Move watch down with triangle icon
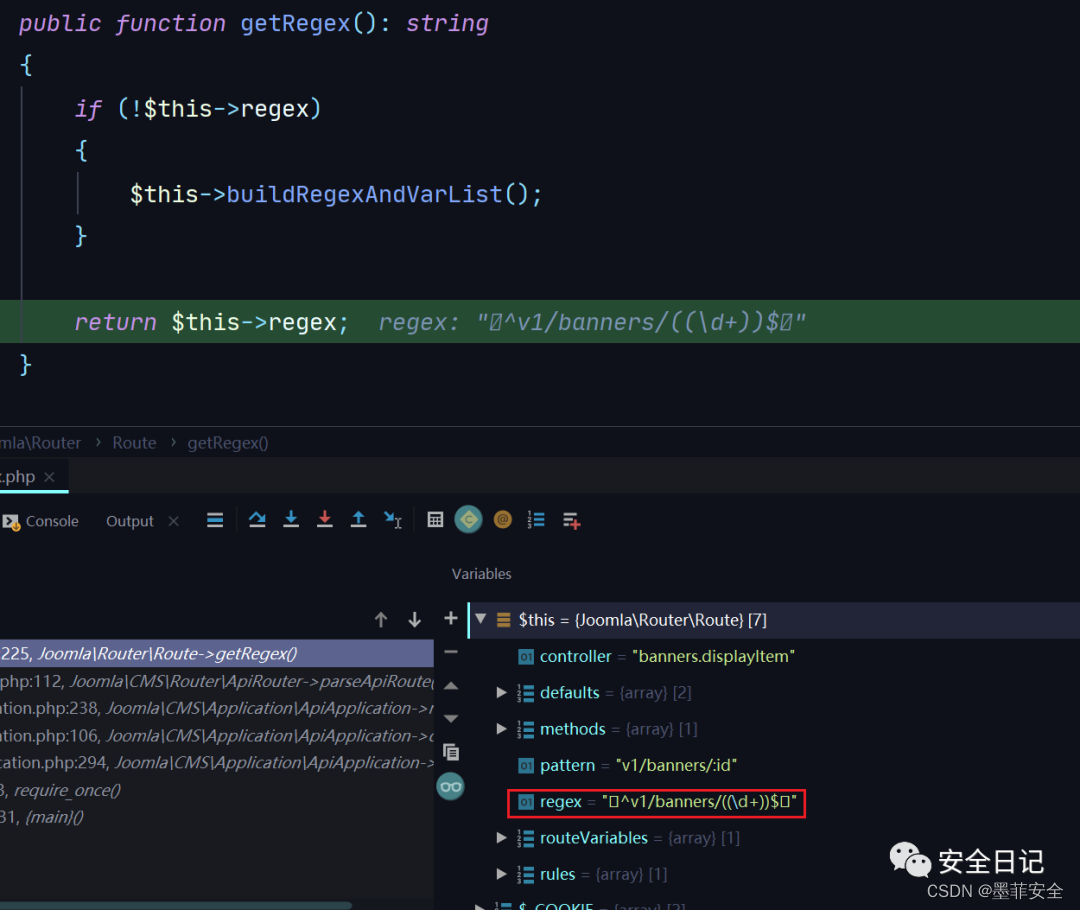This screenshot has height=910, width=1080. point(450,718)
